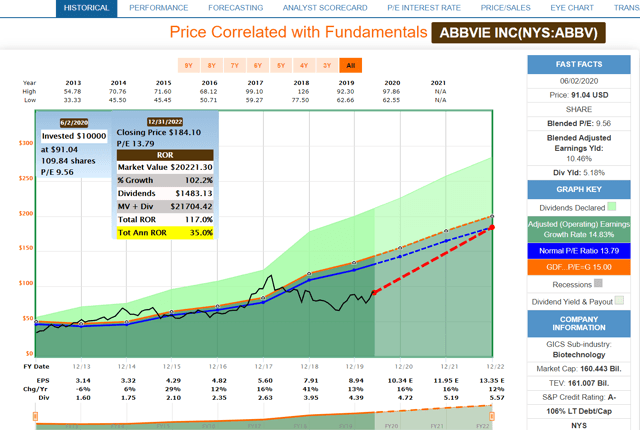
Task: Click the 2018 high value 126
Action: point(303,91)
